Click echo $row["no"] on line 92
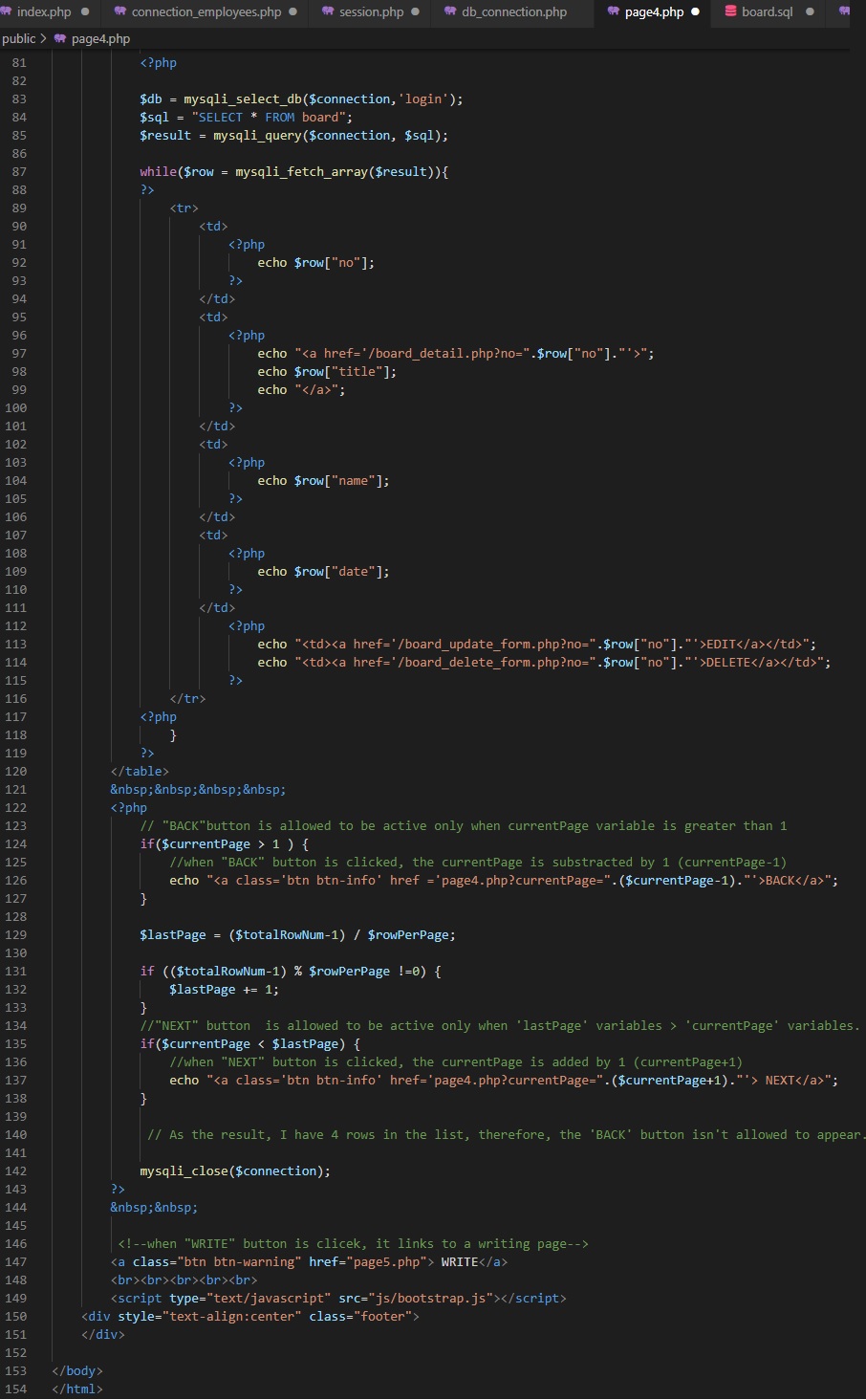The width and height of the screenshot is (866, 1400). pyautogui.click(x=316, y=263)
